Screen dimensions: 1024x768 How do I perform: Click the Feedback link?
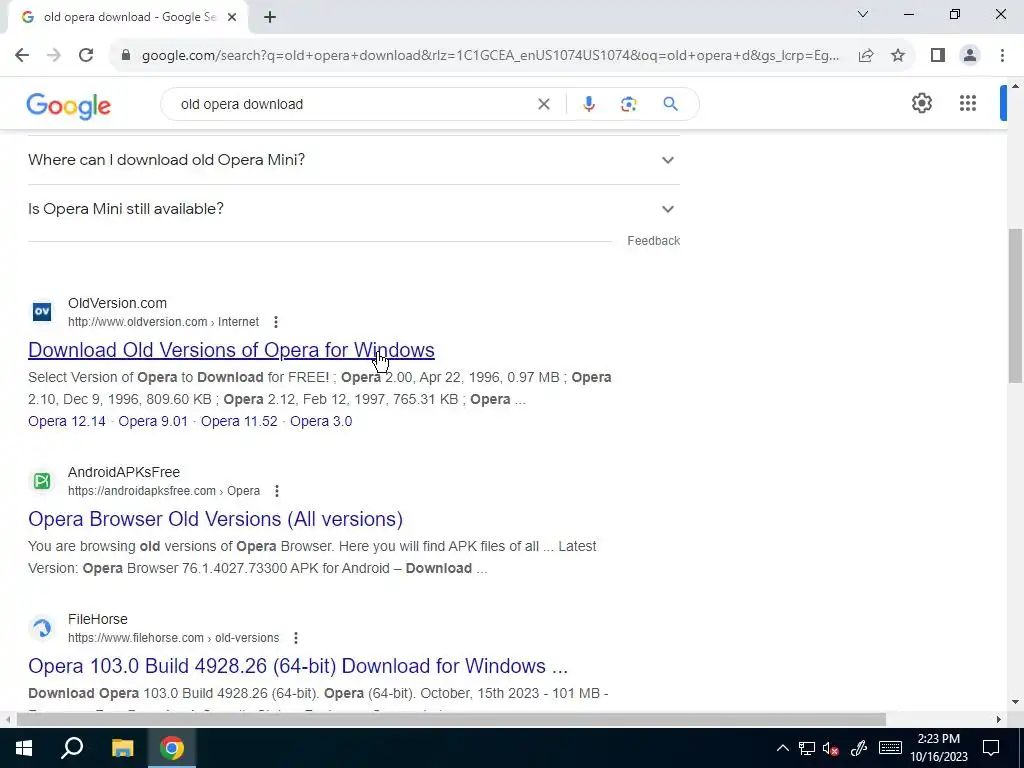654,241
